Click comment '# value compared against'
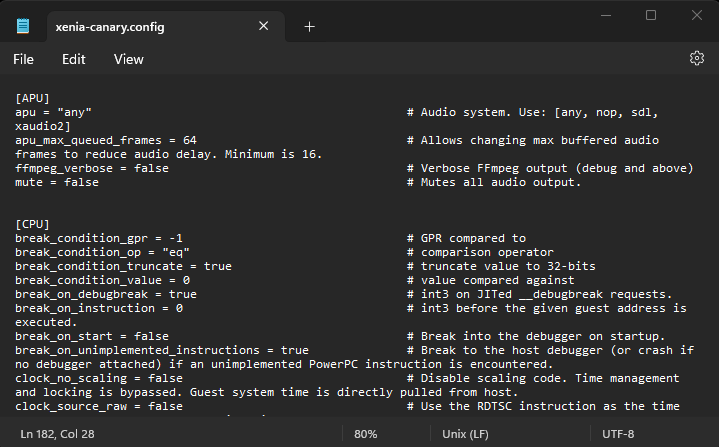 491,280
